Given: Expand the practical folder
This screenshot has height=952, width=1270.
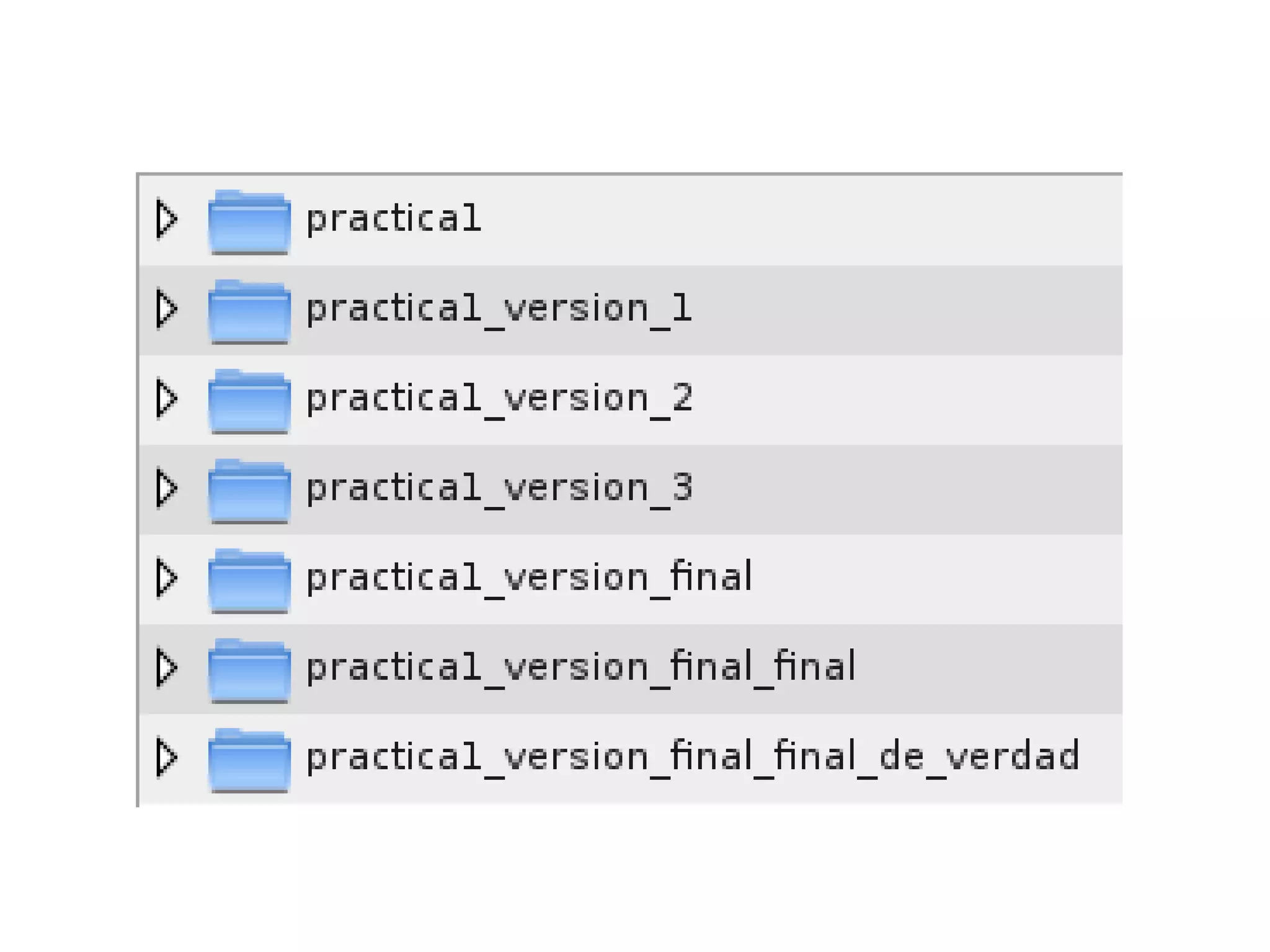Looking at the screenshot, I should tap(166, 218).
